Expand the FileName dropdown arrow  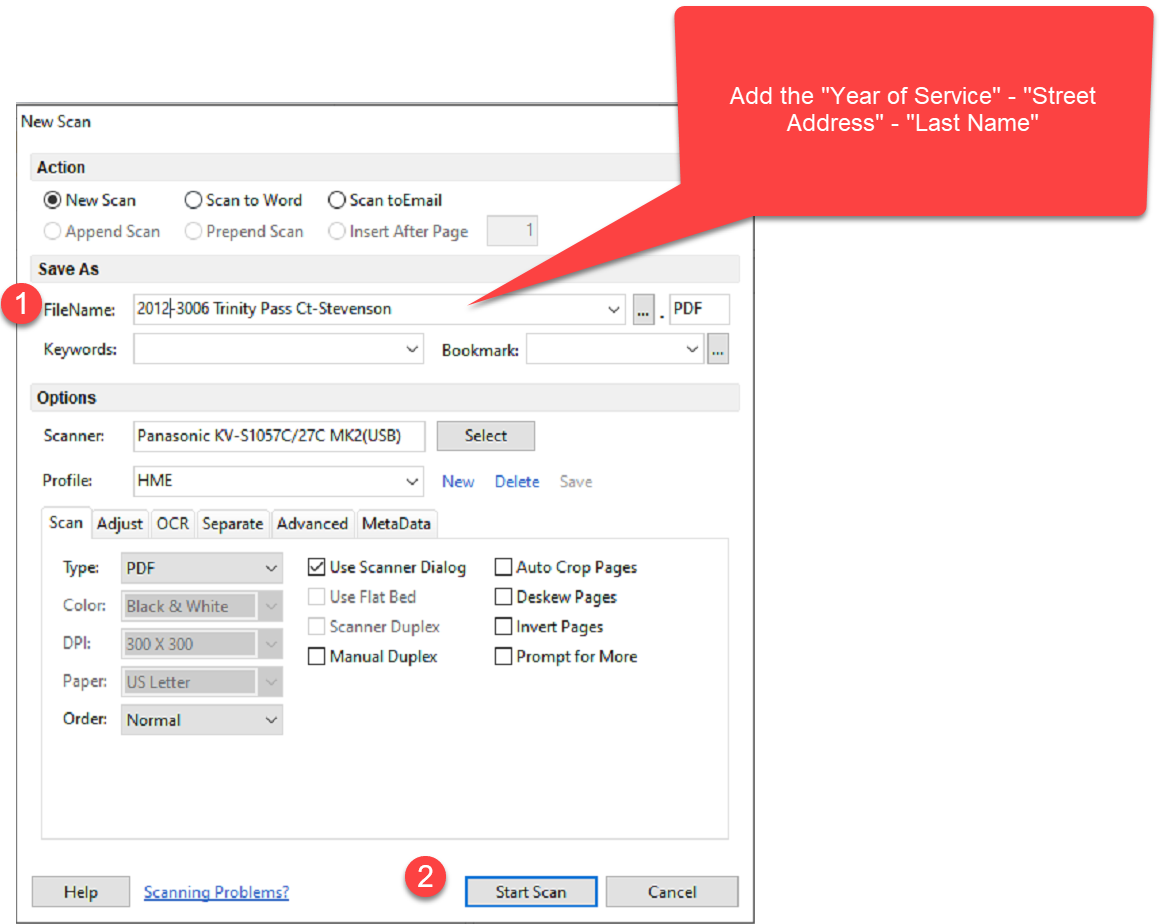tap(614, 309)
